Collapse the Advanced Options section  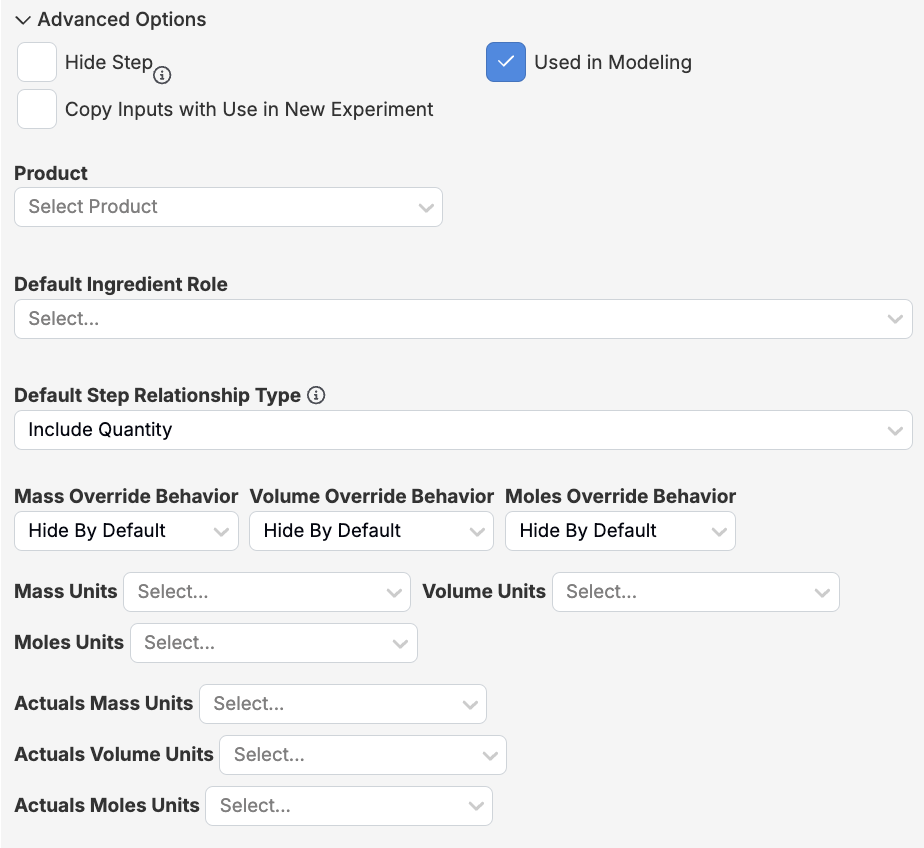pos(23,20)
